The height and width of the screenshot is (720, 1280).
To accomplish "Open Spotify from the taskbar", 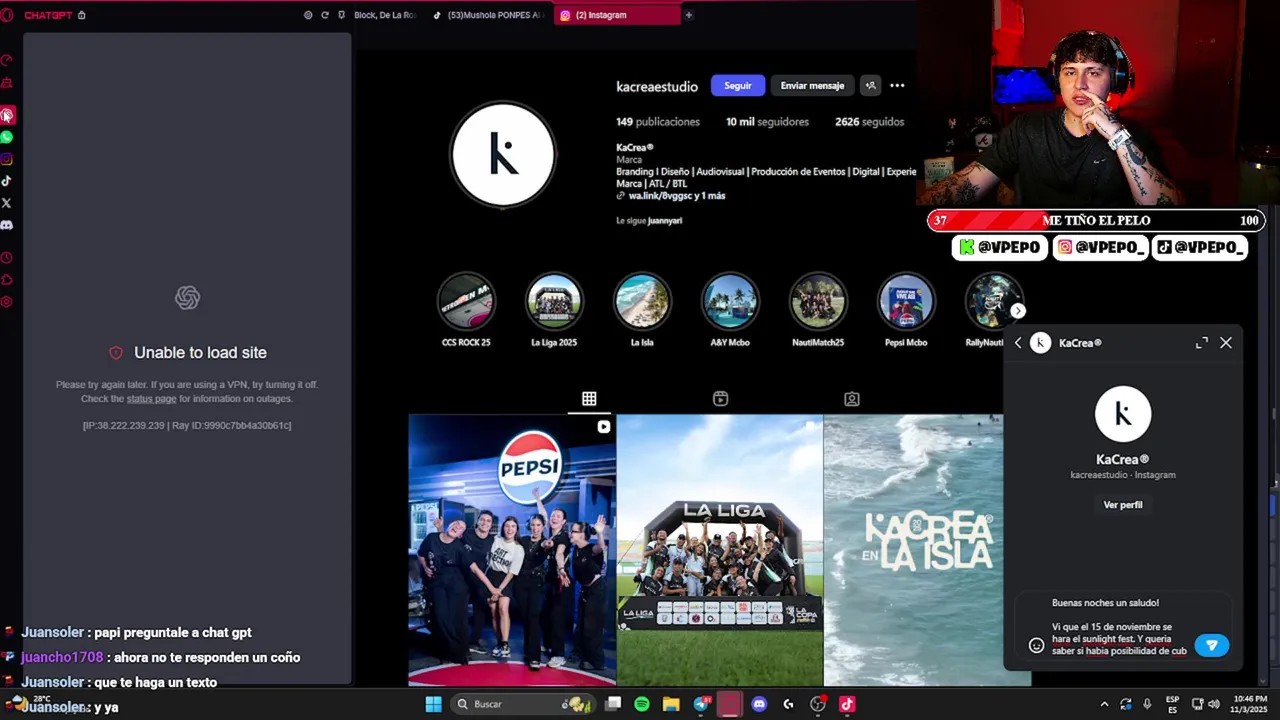I will 642,704.
